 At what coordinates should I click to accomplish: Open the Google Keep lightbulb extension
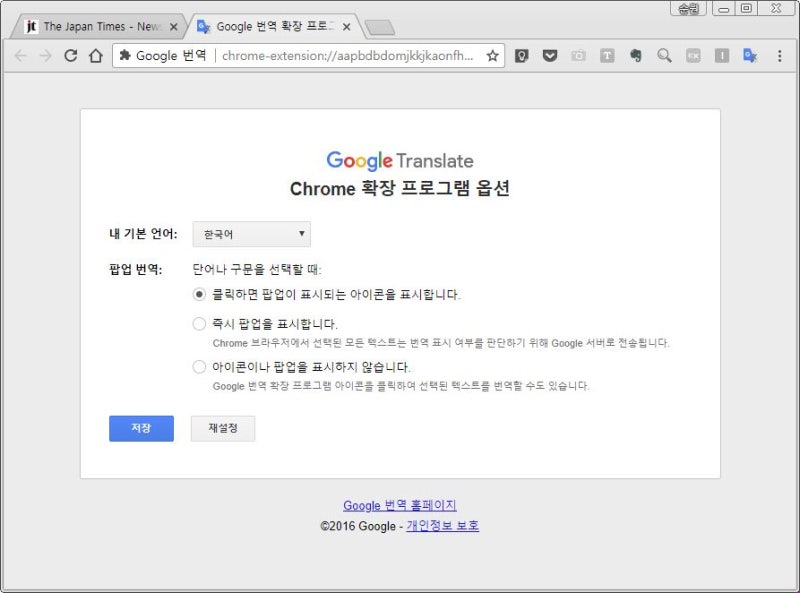521,56
